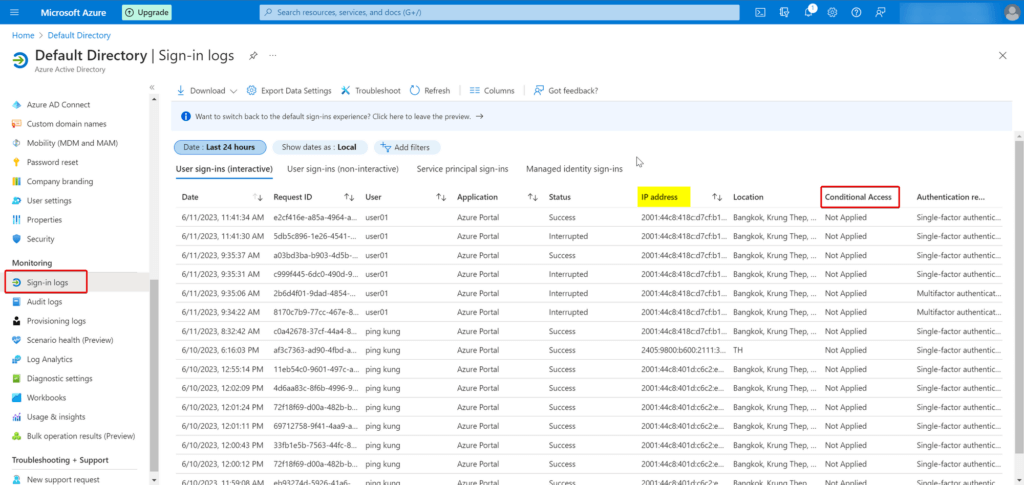Click Add filters
The width and height of the screenshot is (1024, 485).
tap(406, 148)
